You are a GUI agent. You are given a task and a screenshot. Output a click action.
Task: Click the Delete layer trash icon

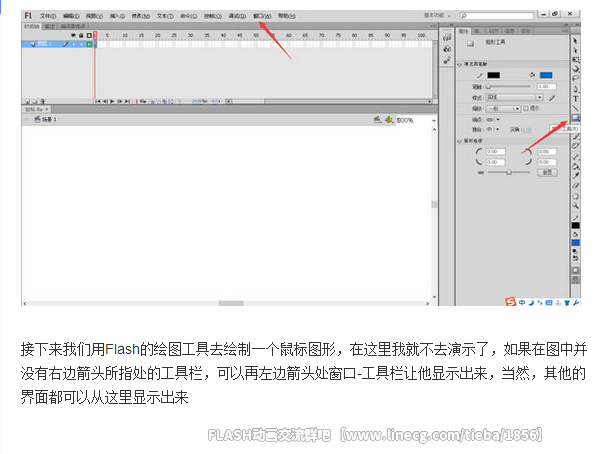pos(43,102)
